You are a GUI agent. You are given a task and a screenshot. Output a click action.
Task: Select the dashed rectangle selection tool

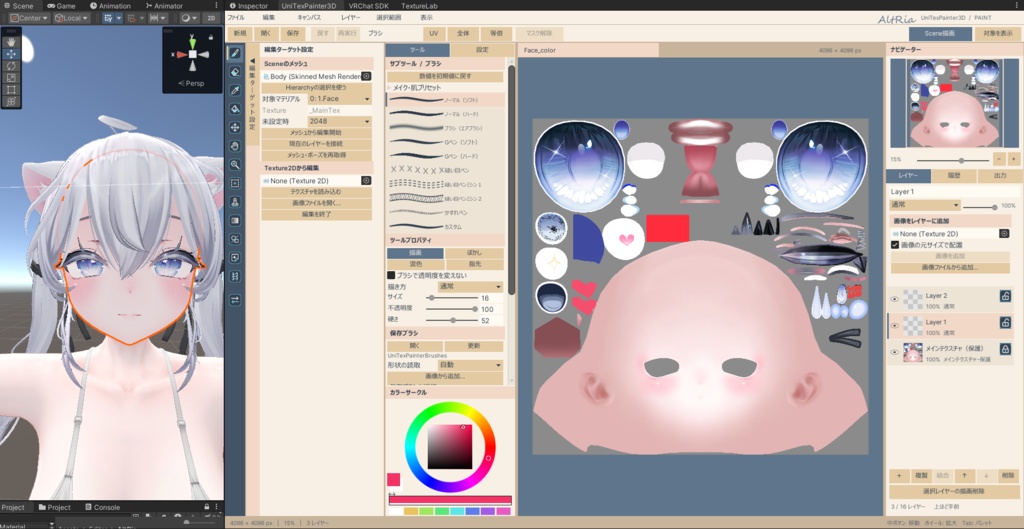pos(235,184)
